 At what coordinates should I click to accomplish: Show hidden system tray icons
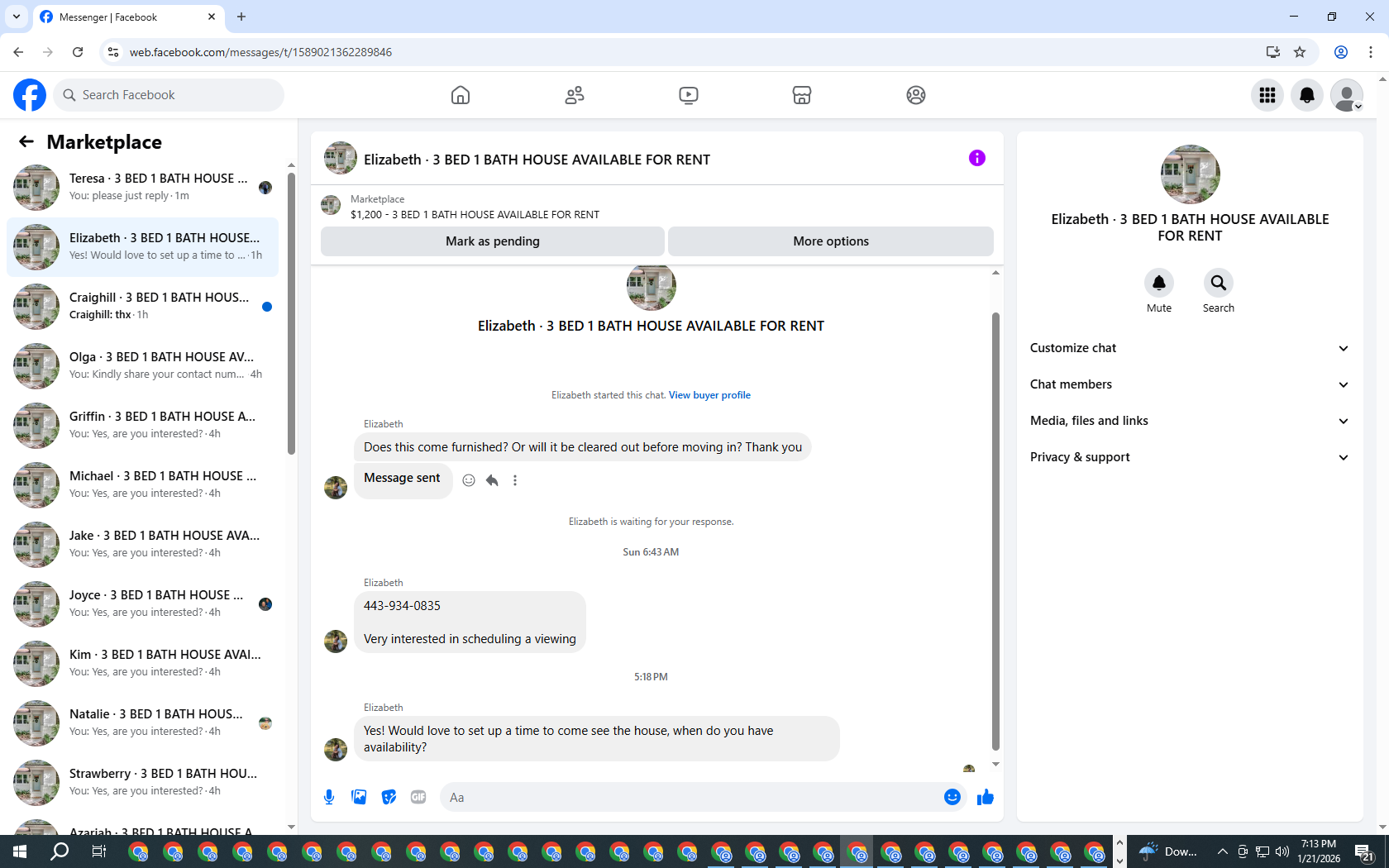pyautogui.click(x=1222, y=851)
